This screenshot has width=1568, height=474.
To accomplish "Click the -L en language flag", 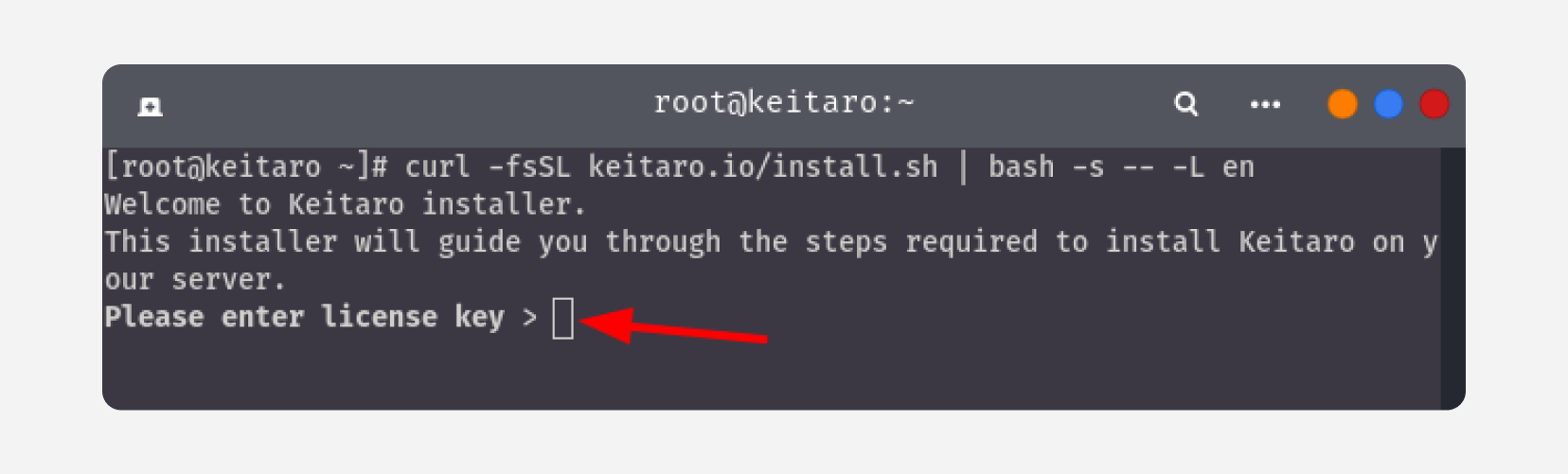I will point(1213,167).
